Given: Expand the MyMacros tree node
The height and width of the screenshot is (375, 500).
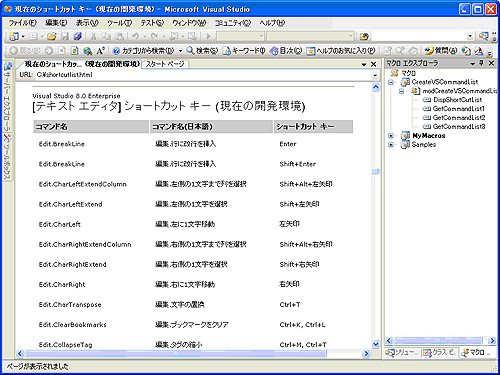Looking at the screenshot, I should click(x=391, y=136).
